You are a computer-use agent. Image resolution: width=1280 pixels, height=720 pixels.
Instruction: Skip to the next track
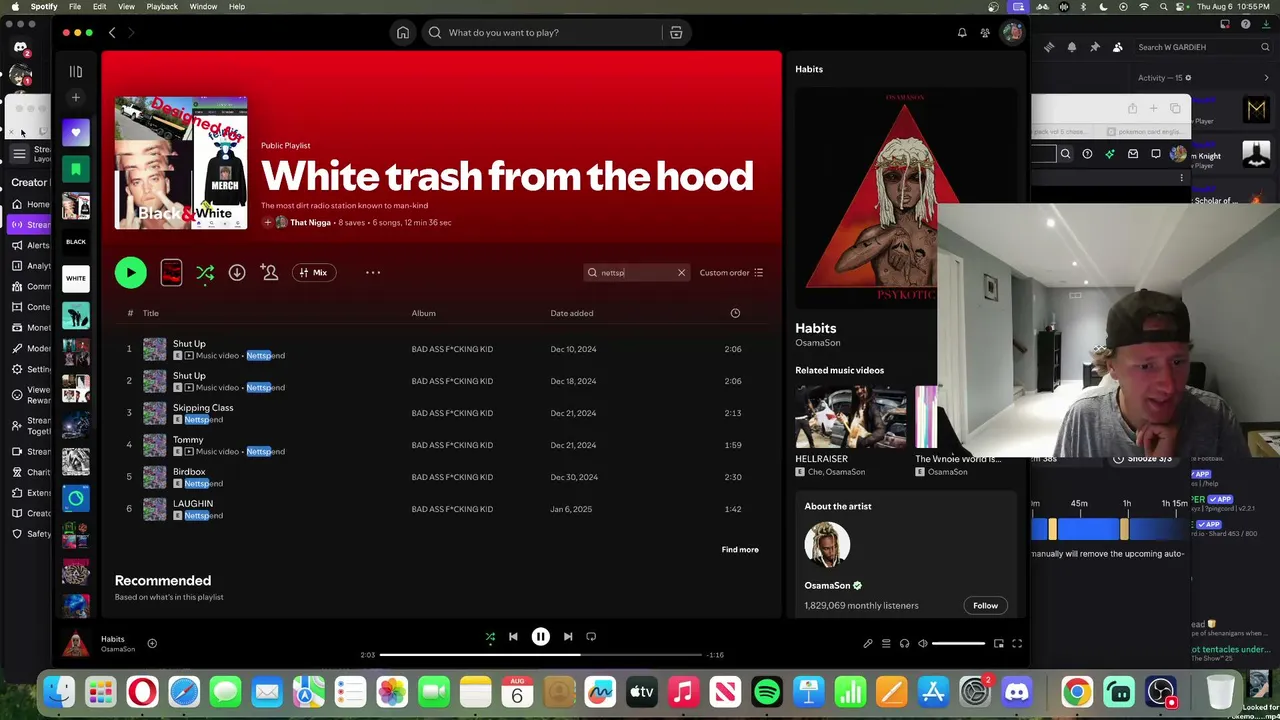coord(567,636)
